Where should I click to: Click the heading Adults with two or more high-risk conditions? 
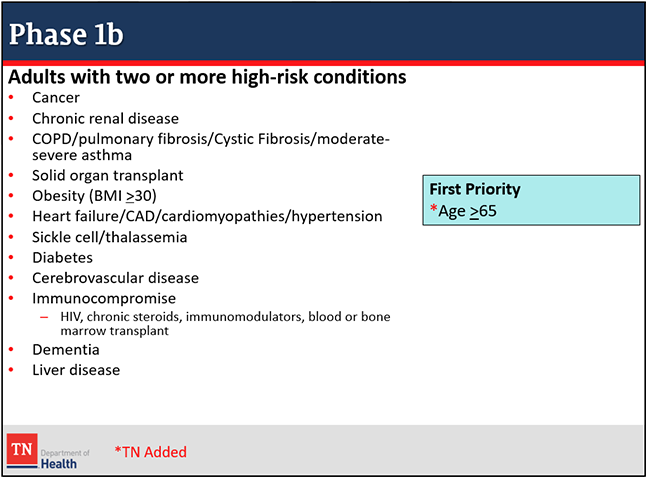point(207,77)
